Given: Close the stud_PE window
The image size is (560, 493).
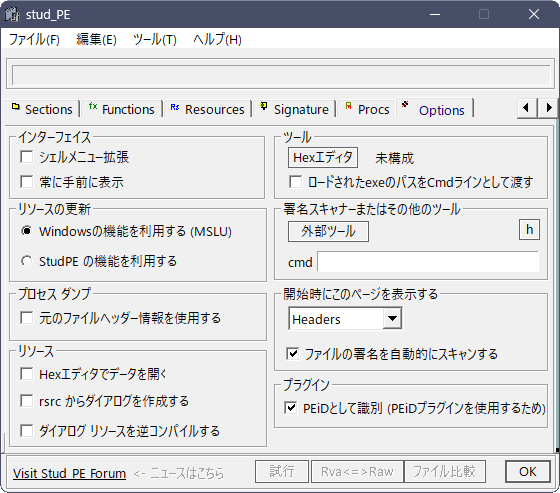Looking at the screenshot, I should (534, 14).
